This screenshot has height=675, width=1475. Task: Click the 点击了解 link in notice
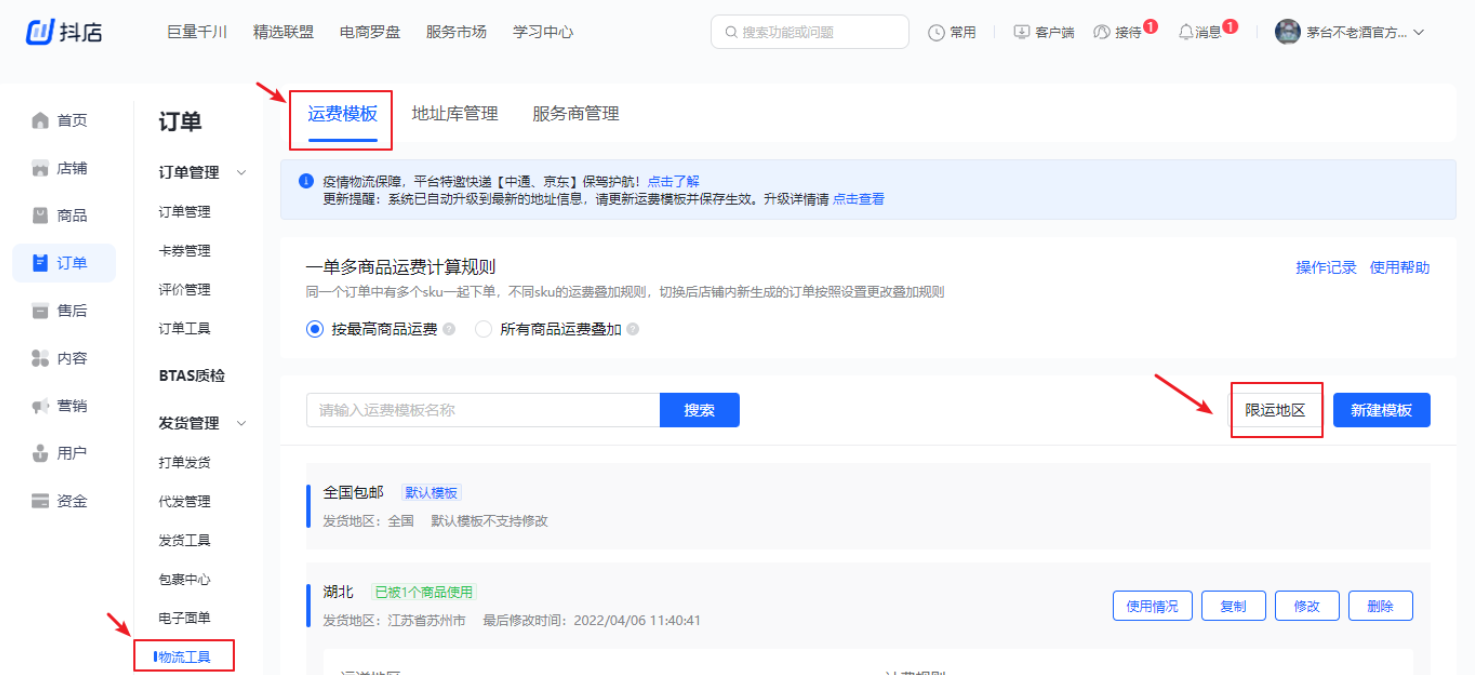point(673,181)
